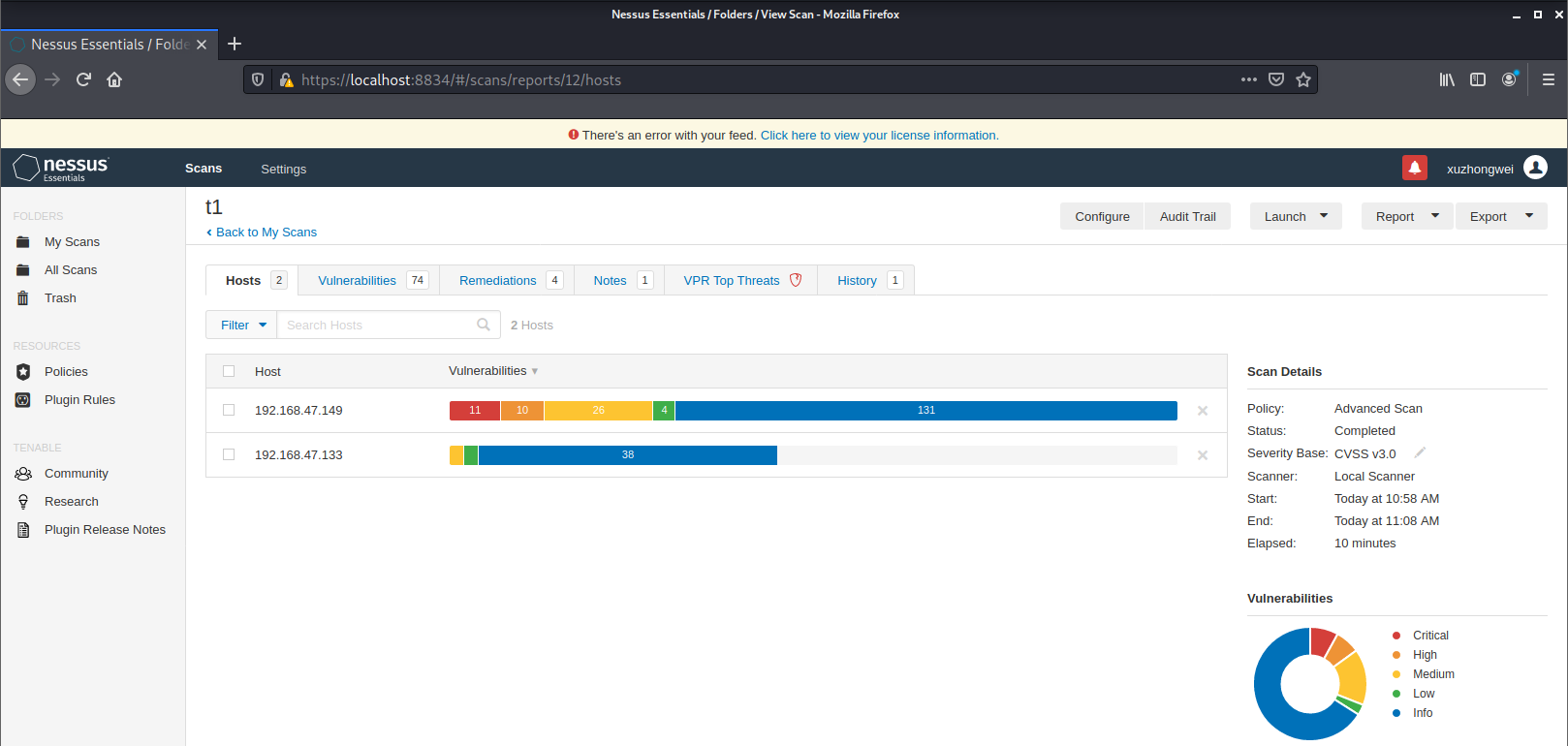The image size is (1568, 746).
Task: Tick the select-all hosts checkbox
Action: click(229, 371)
